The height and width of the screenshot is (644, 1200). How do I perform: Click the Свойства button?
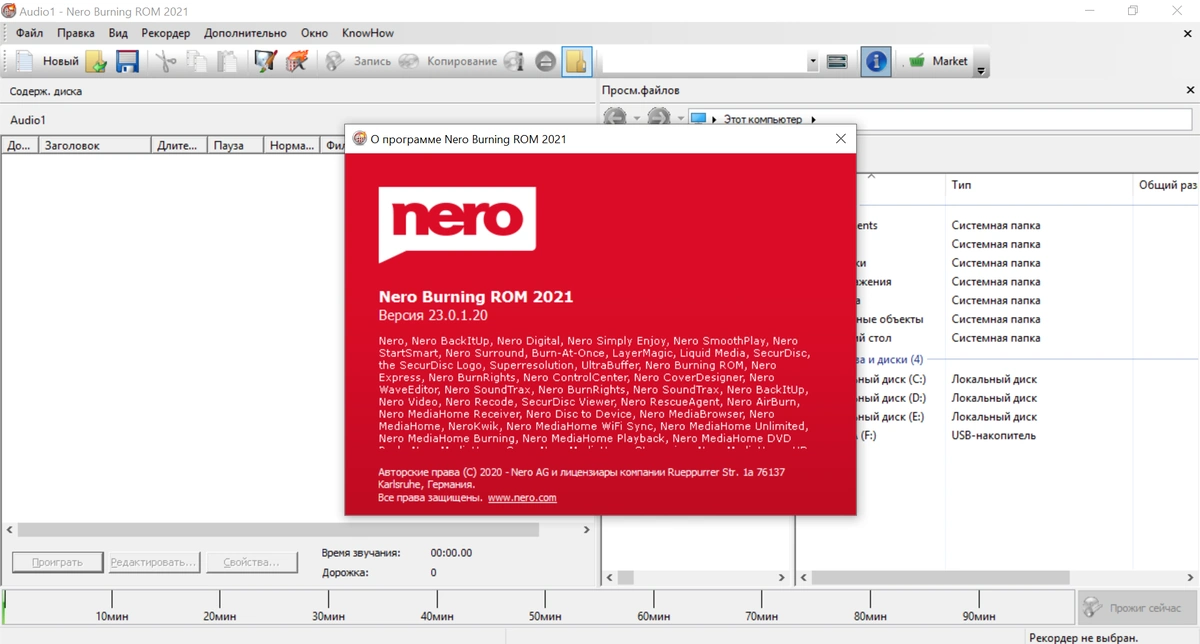click(251, 562)
